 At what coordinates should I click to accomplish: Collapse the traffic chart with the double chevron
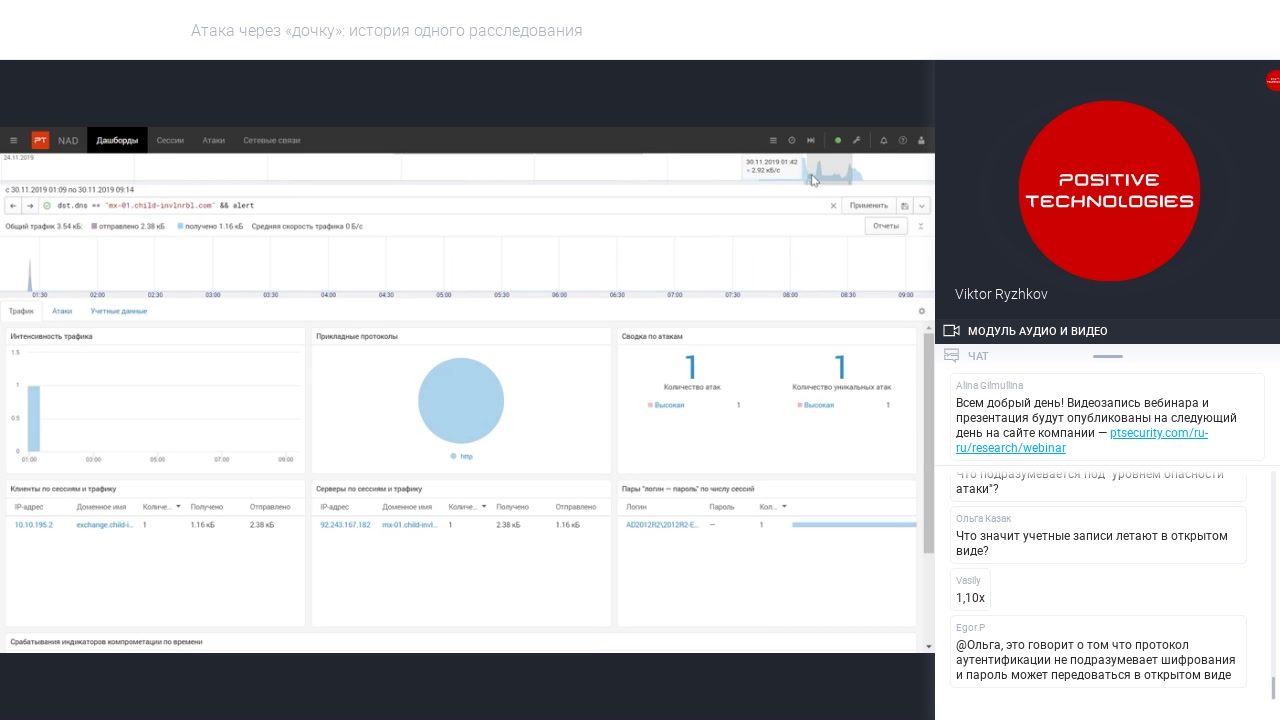coord(921,226)
